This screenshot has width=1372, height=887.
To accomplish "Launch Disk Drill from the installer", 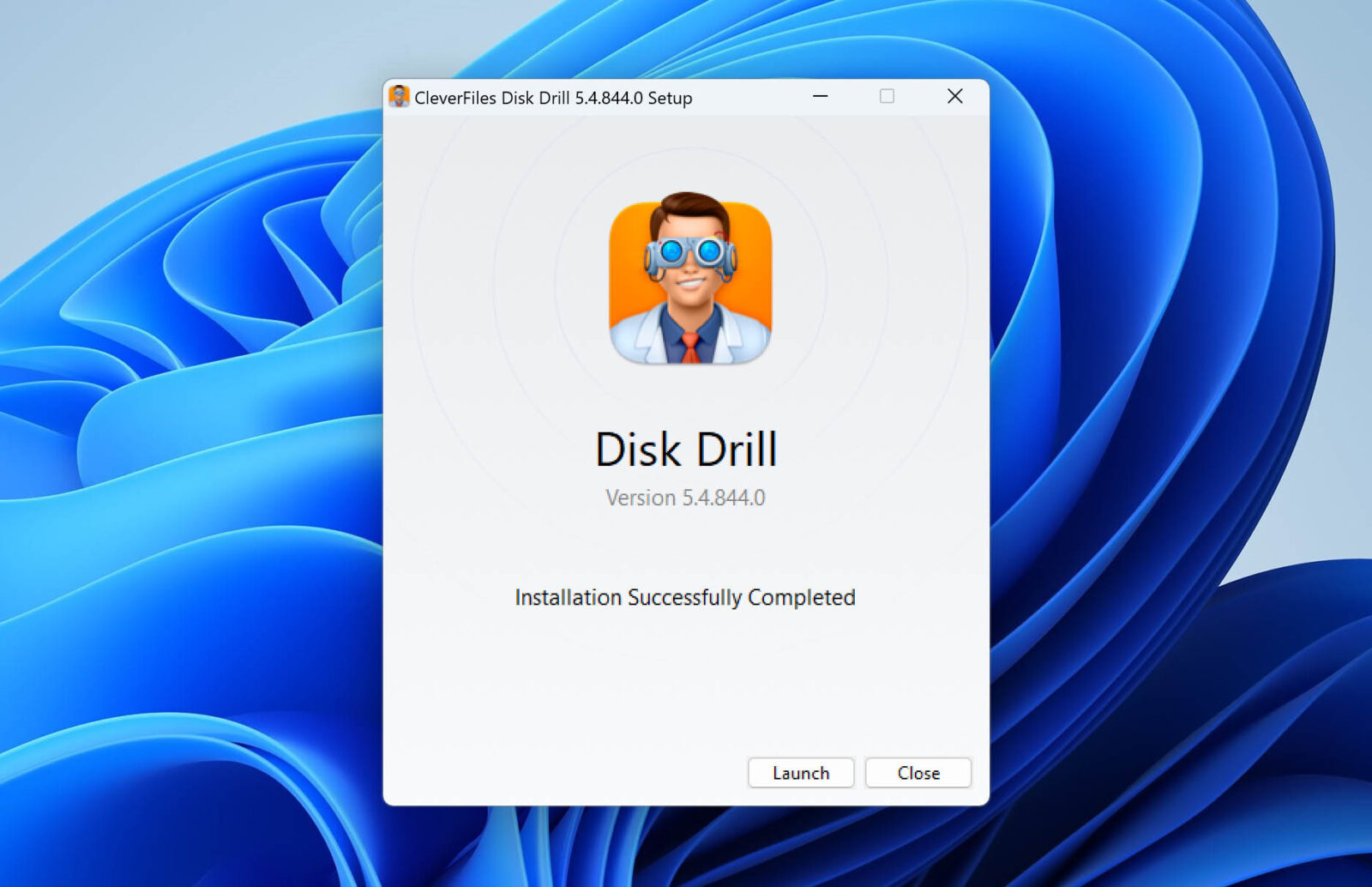I will pos(800,773).
